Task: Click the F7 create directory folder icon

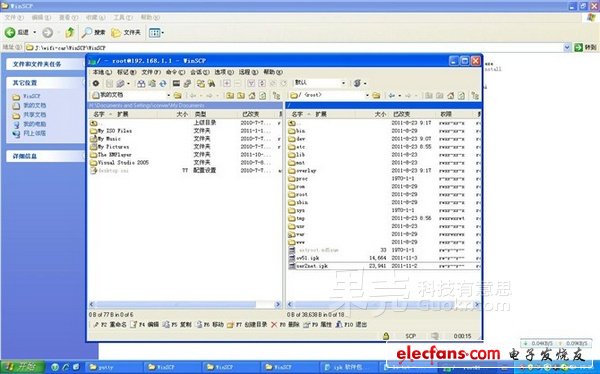Action: tap(230, 325)
